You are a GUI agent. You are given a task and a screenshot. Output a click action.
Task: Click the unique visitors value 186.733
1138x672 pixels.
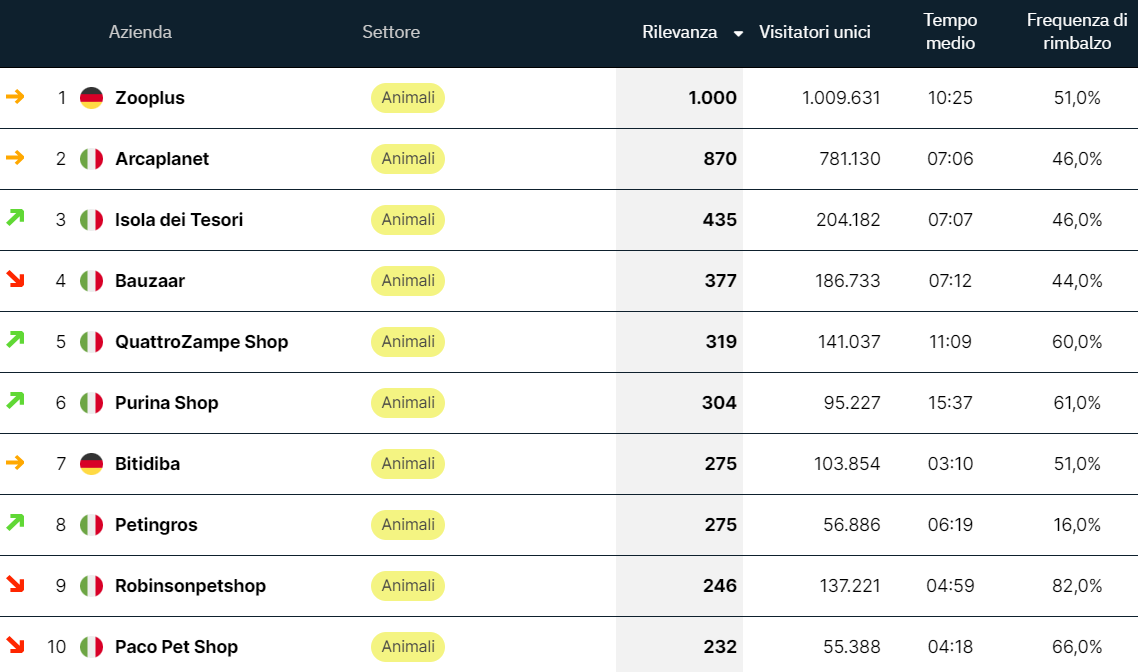(848, 281)
